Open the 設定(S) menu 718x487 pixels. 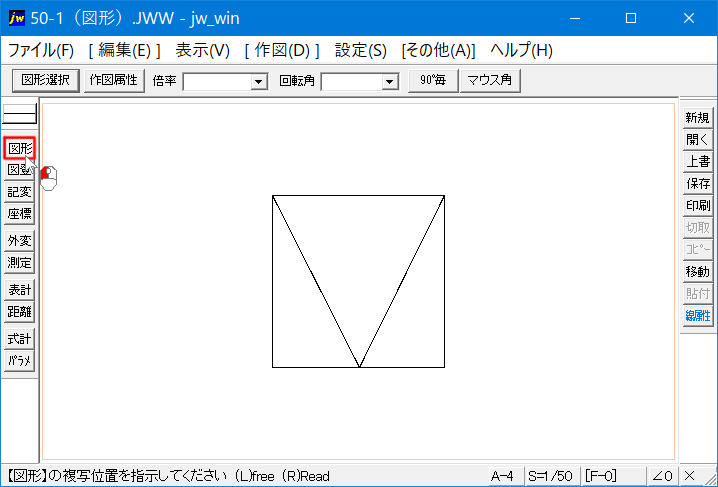coord(360,50)
